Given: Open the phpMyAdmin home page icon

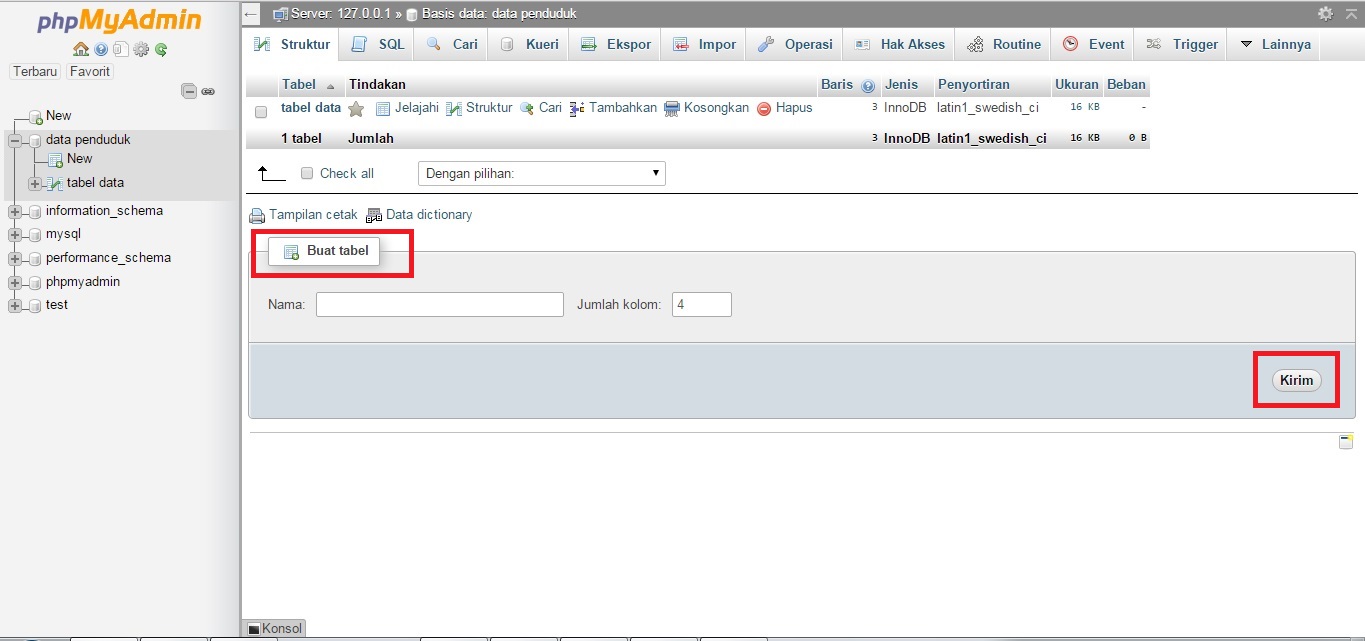Looking at the screenshot, I should [x=80, y=48].
